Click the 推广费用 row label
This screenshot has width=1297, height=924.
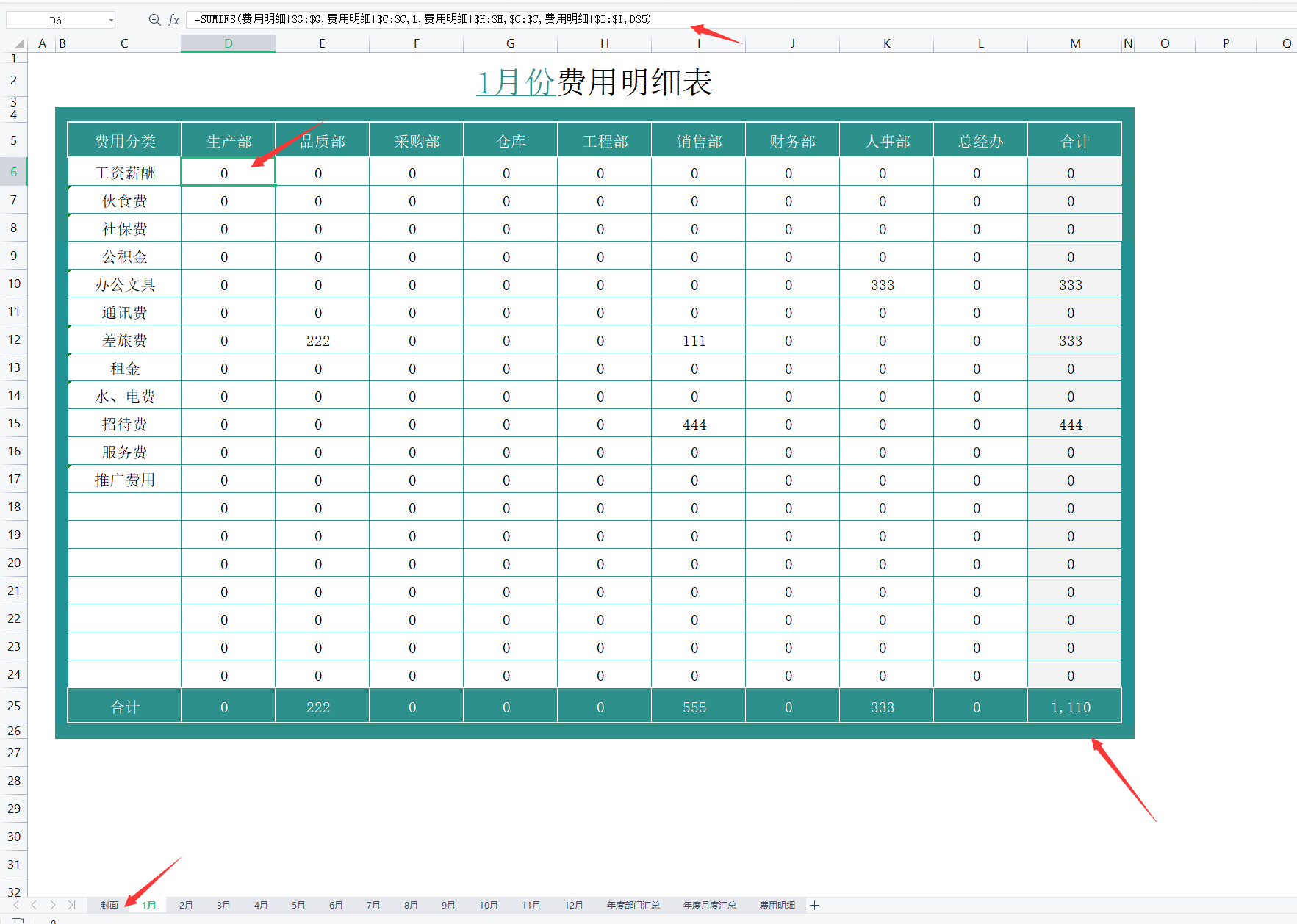[x=125, y=480]
